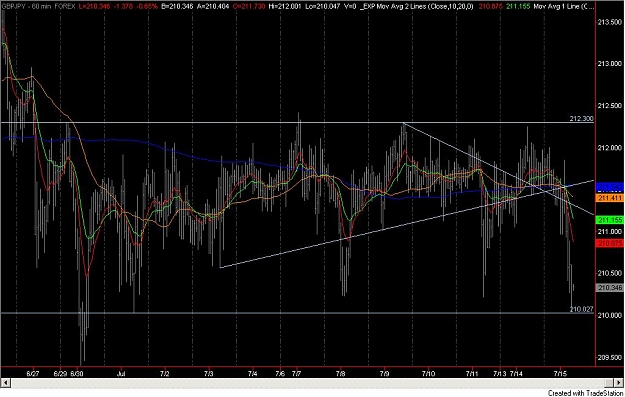Image resolution: width=625 pixels, height=397 pixels.
Task: Click the 212.000 price axis label
Action: click(610, 147)
